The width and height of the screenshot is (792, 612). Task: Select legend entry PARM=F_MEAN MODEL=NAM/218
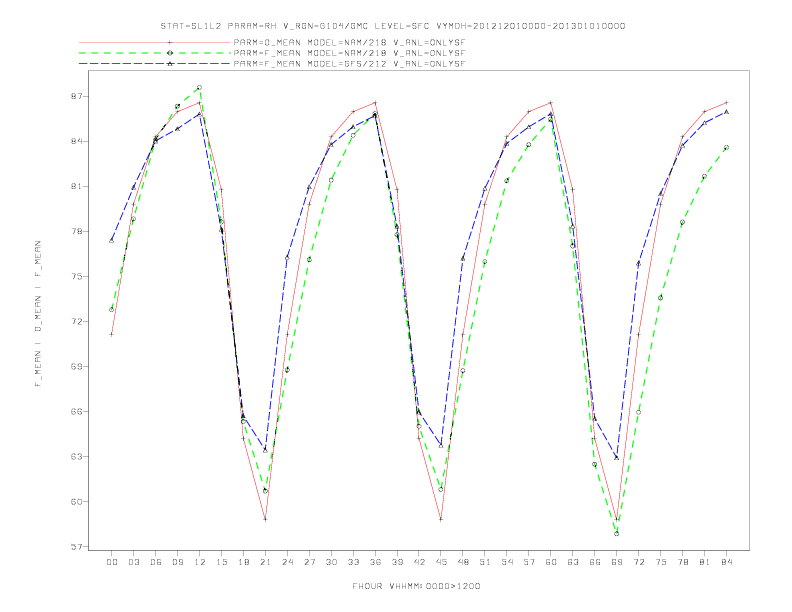(x=349, y=53)
